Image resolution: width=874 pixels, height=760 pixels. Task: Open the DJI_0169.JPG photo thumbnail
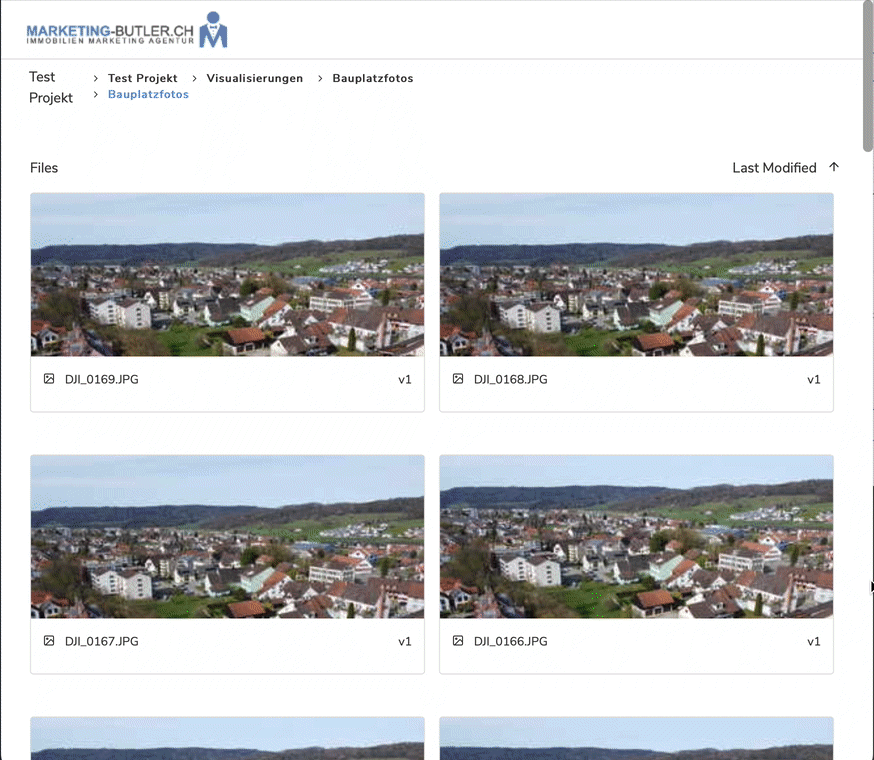click(x=227, y=275)
